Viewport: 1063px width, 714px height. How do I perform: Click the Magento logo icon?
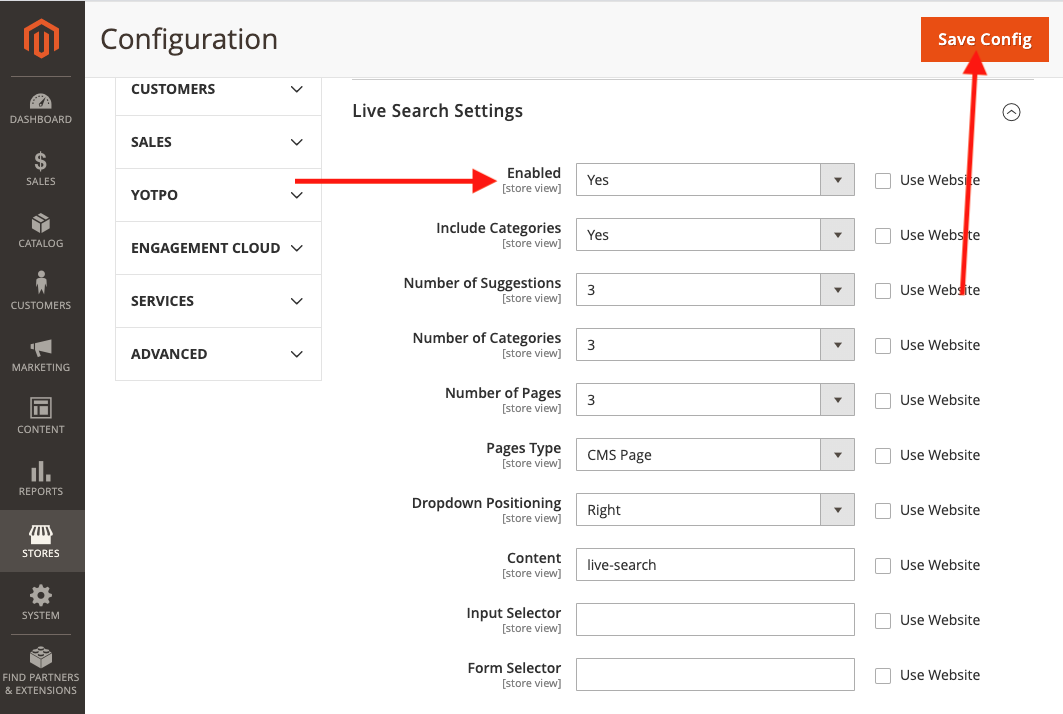(x=42, y=39)
